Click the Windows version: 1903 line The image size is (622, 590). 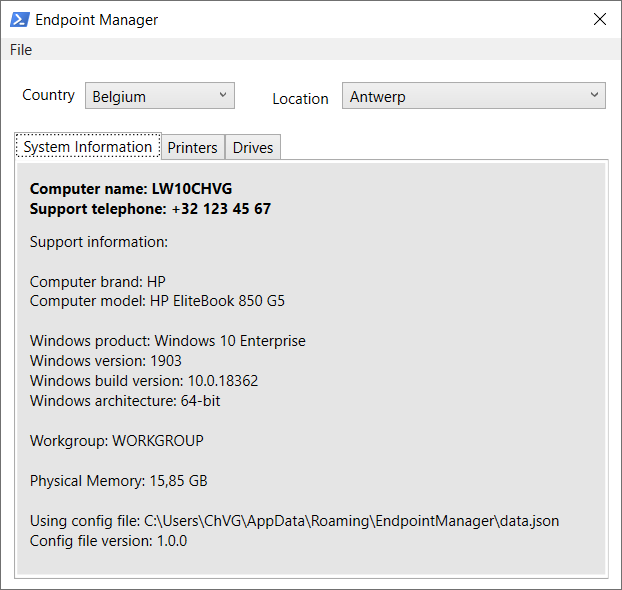click(x=106, y=361)
